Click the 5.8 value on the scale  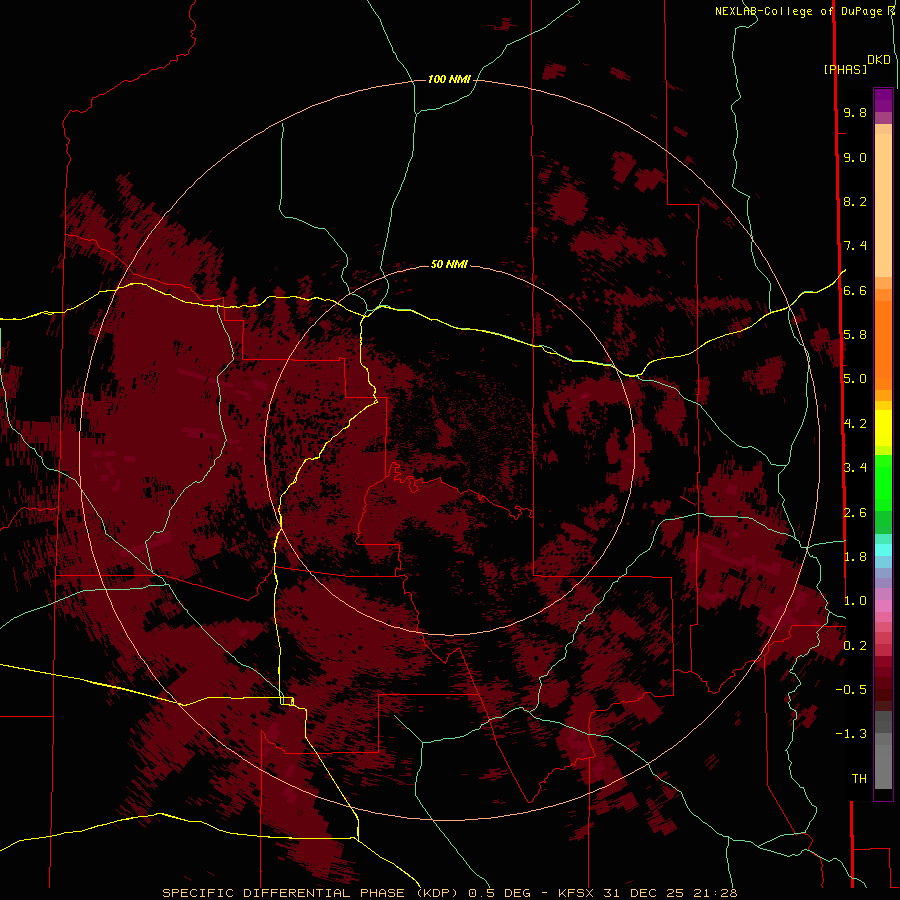[x=855, y=335]
